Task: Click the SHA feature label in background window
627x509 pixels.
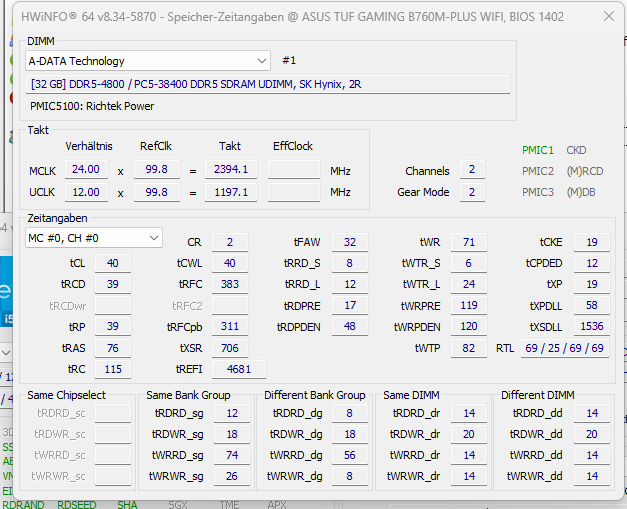Action: coord(127,505)
